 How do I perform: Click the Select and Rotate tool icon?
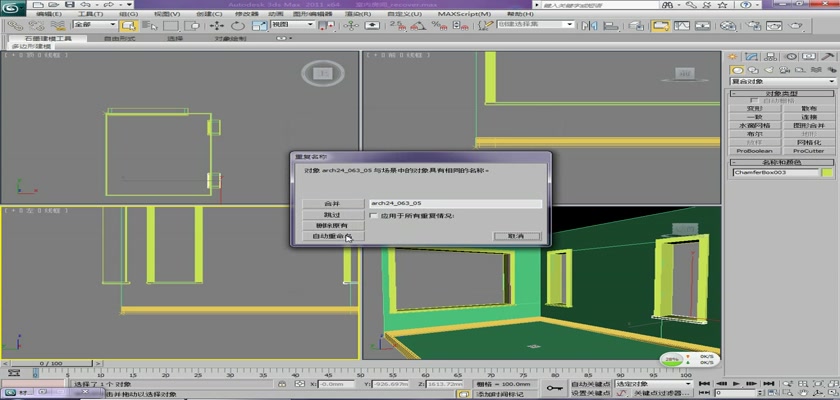coord(238,26)
